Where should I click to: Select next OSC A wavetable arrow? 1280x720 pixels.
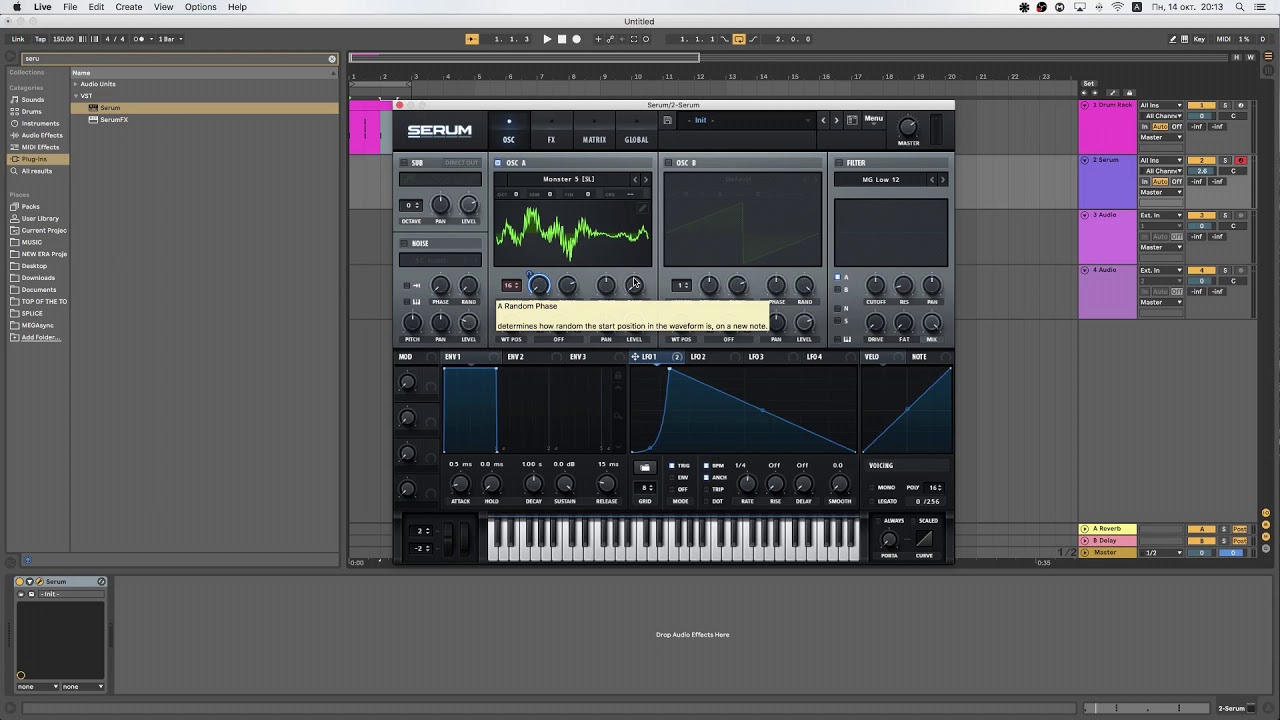[645, 180]
